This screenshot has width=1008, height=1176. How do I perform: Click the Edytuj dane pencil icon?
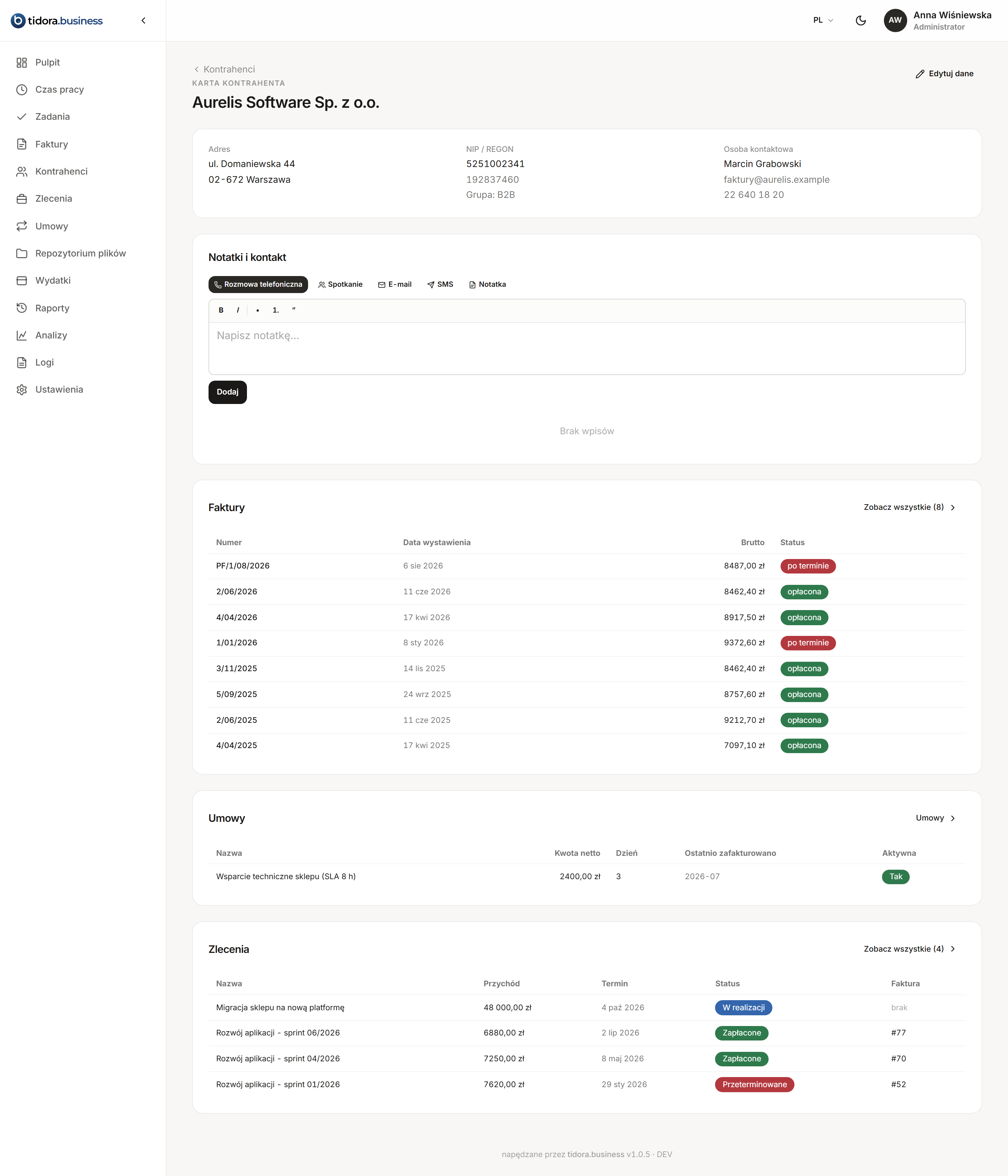[920, 74]
